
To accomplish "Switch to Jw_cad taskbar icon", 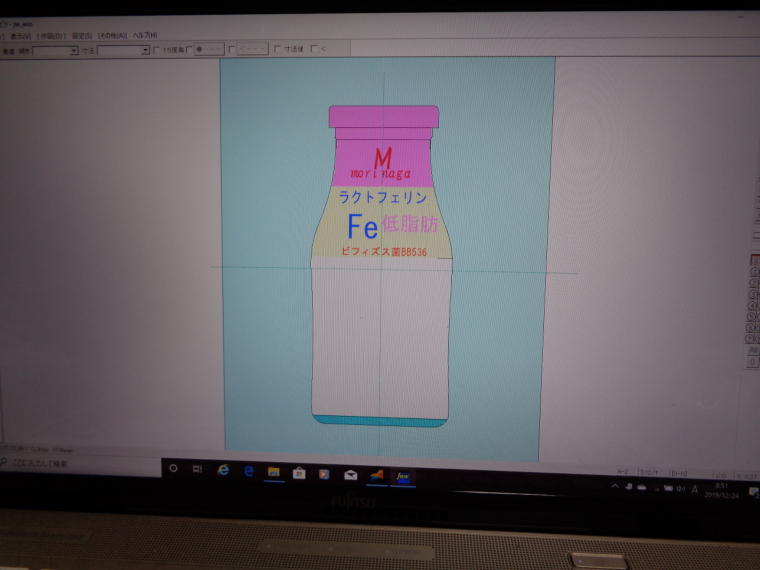I will point(403,477).
